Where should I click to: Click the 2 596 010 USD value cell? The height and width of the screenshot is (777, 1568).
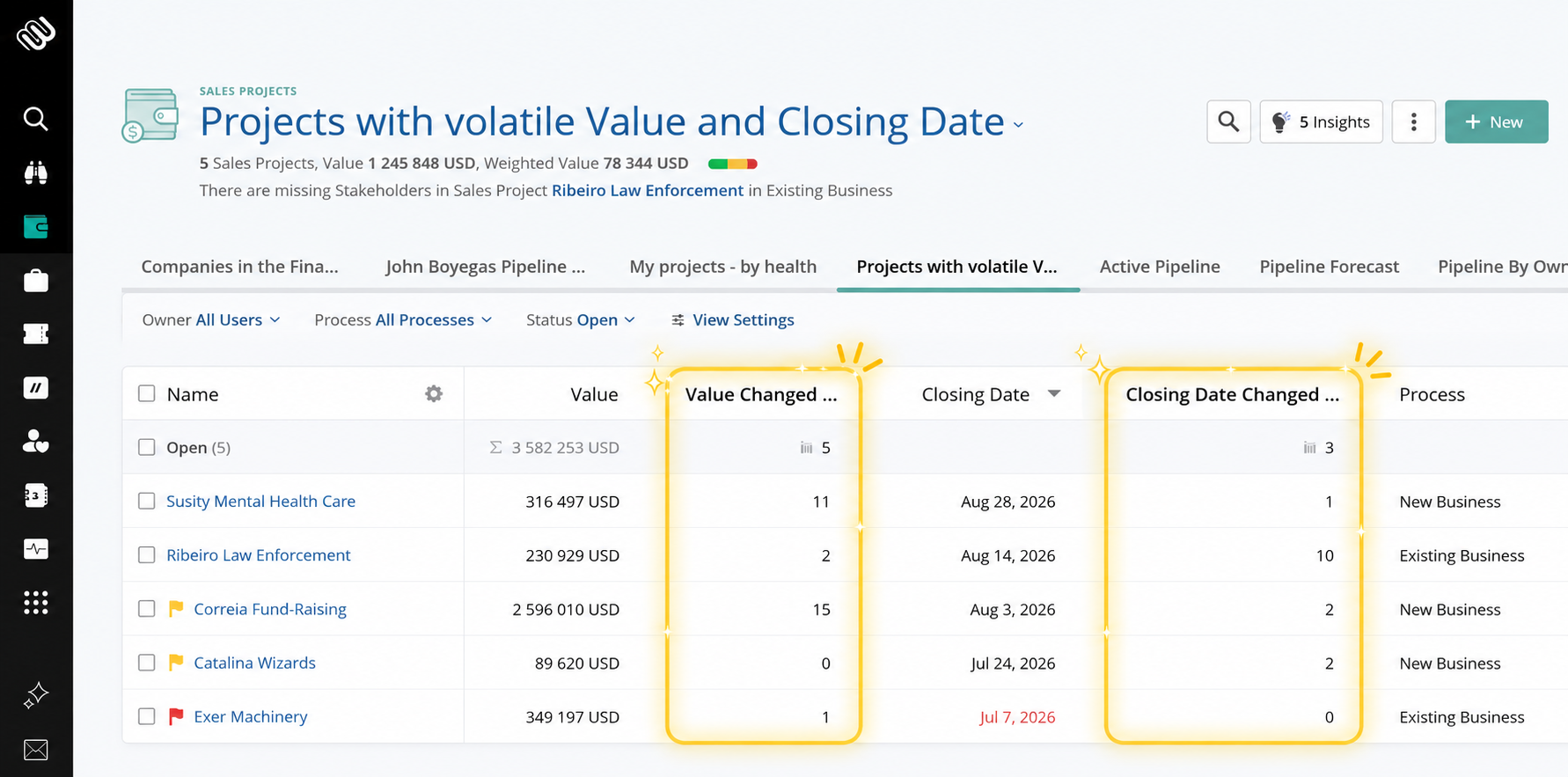(566, 610)
